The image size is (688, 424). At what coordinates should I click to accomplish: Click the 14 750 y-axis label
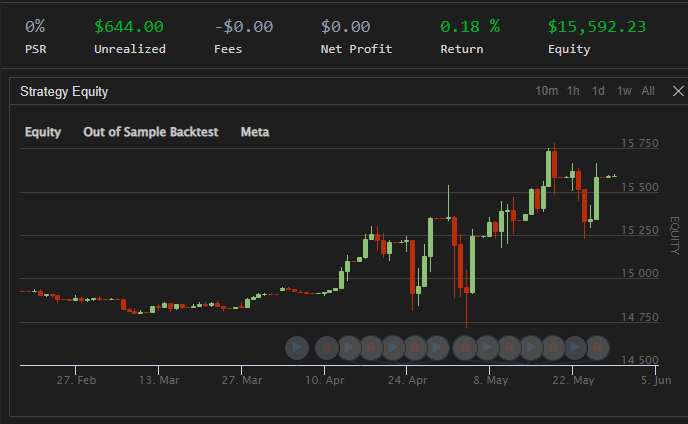click(x=640, y=317)
